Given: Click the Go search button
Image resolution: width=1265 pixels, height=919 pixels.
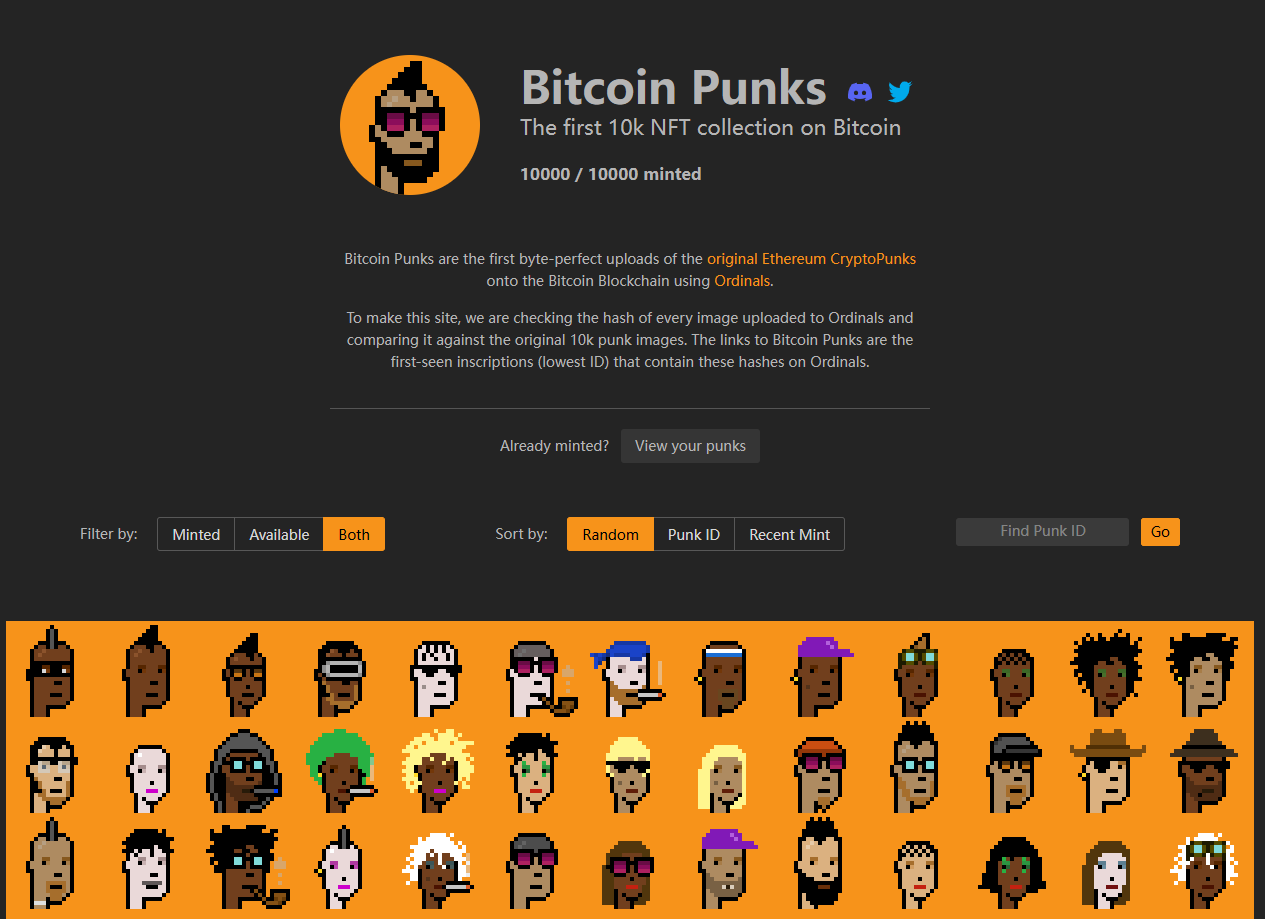Looking at the screenshot, I should point(1160,532).
